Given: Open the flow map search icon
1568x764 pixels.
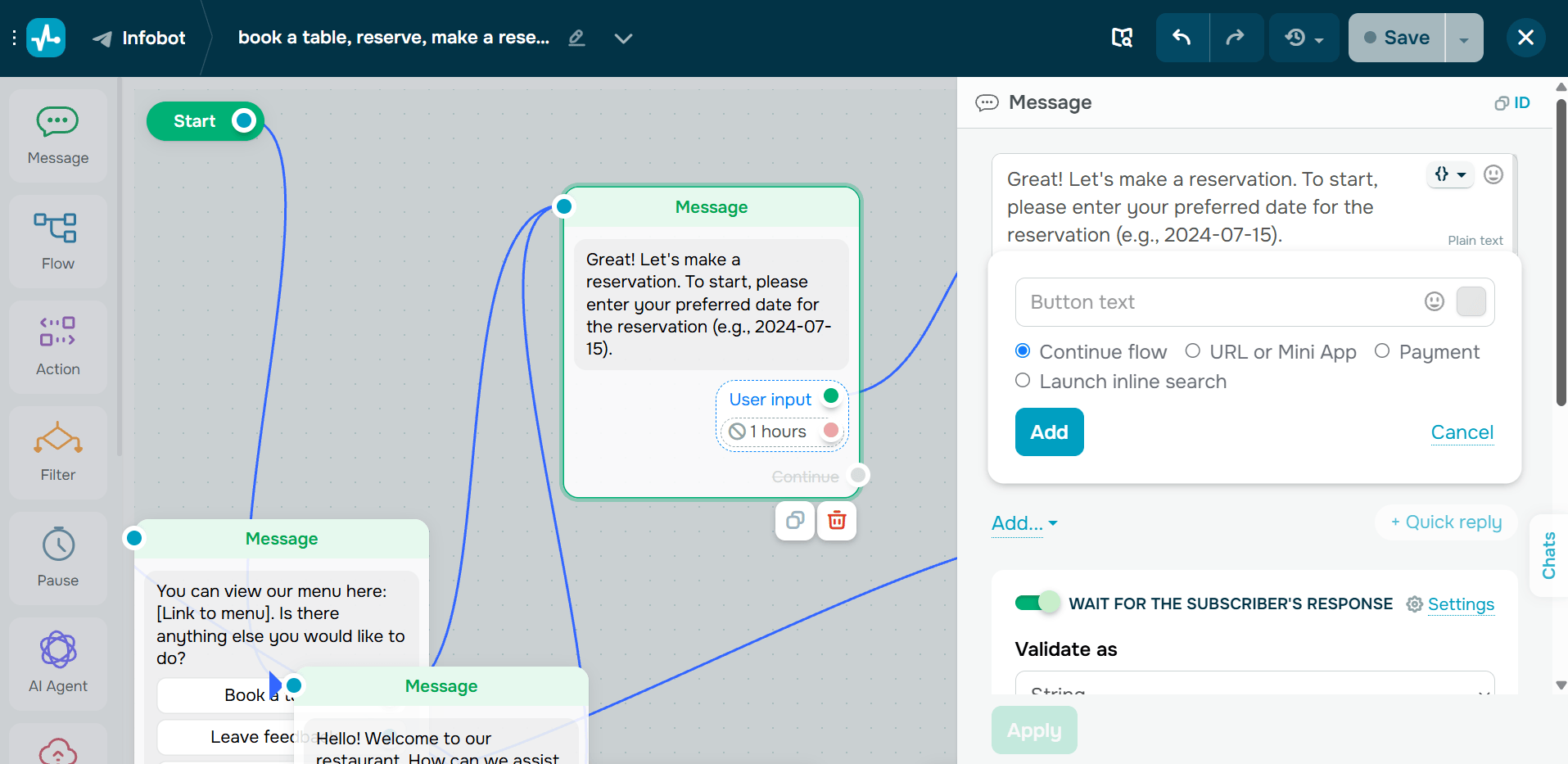Looking at the screenshot, I should pos(1122,38).
